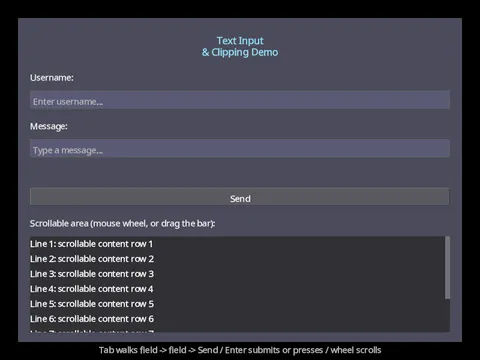Click the Enter username placeholder text
This screenshot has width=480, height=360.
68,102
